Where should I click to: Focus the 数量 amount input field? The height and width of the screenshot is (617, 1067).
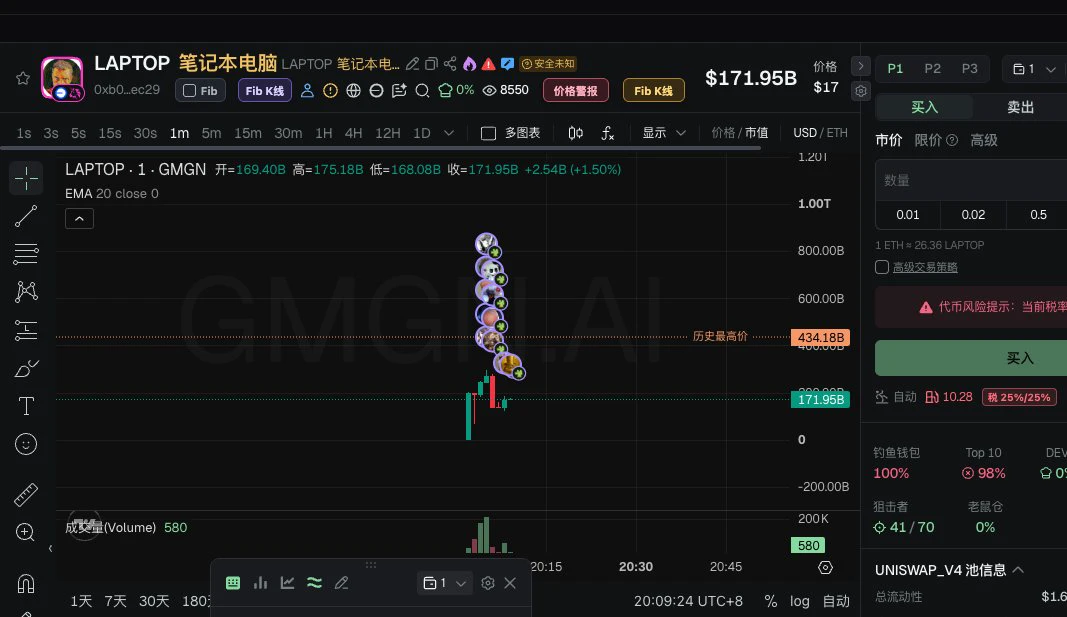(x=971, y=180)
